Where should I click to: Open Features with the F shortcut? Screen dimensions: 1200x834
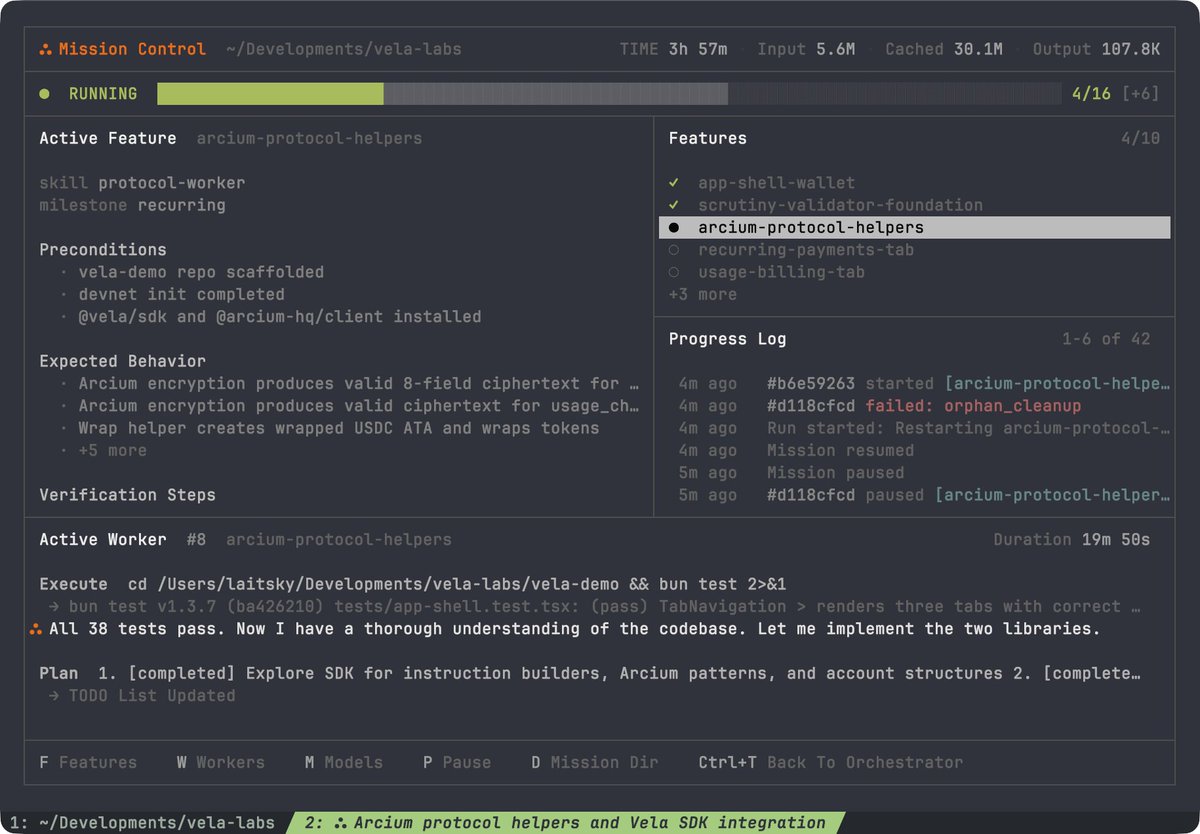tap(88, 762)
